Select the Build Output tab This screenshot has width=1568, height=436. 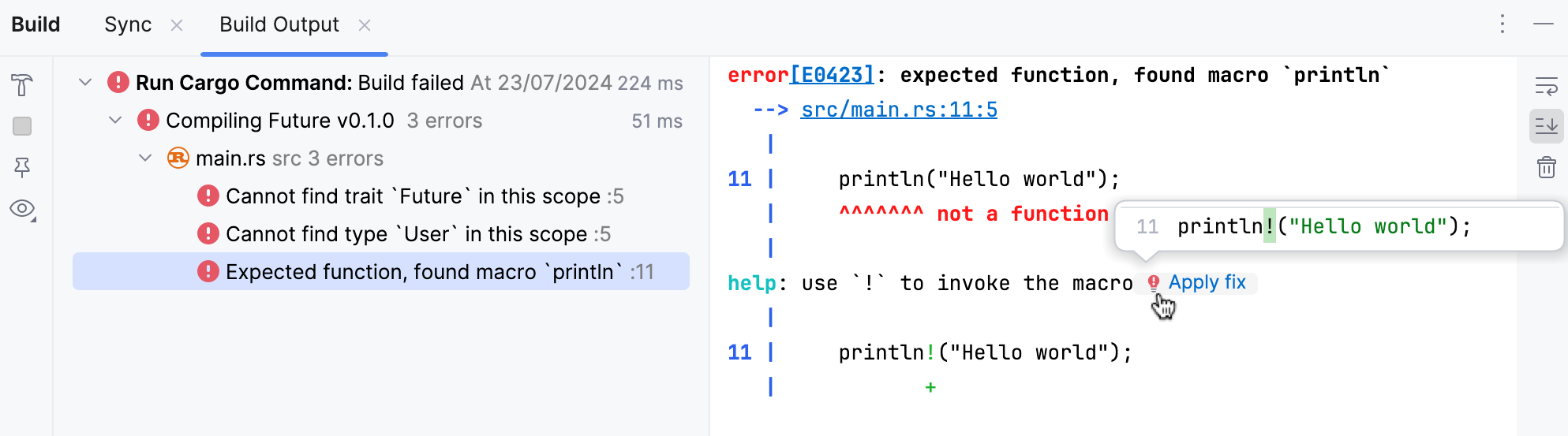(279, 25)
